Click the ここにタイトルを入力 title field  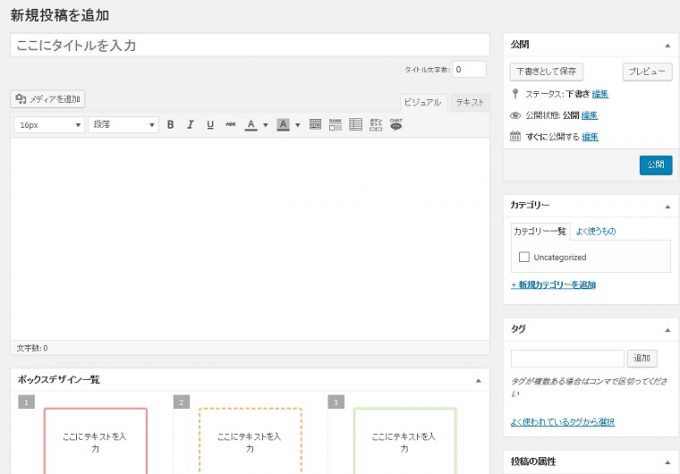pyautogui.click(x=250, y=45)
